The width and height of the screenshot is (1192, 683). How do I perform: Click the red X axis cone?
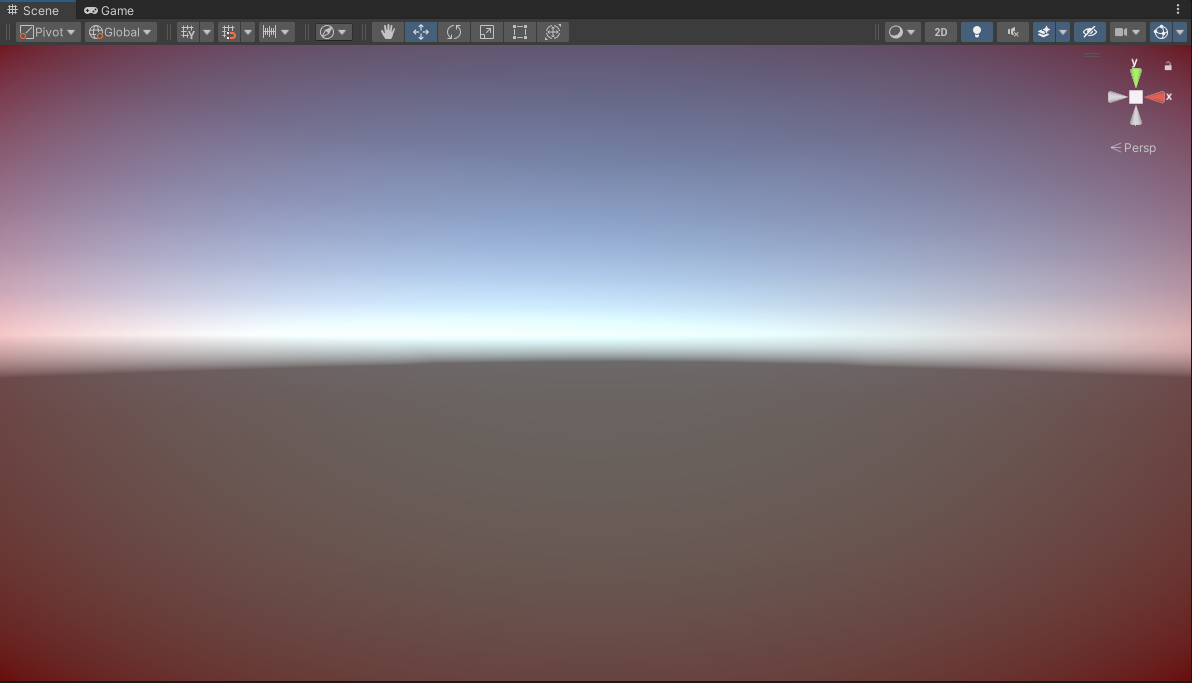tap(1157, 97)
